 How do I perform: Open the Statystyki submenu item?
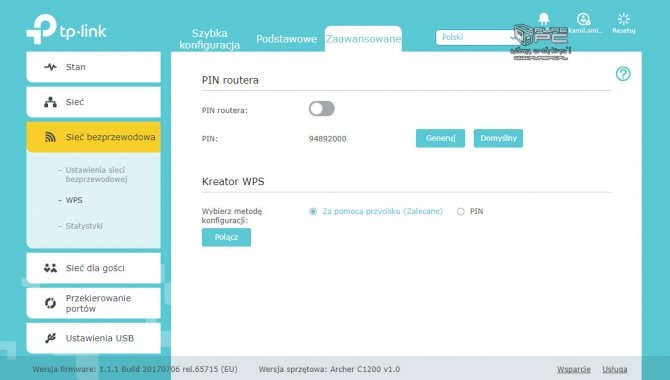pos(84,226)
